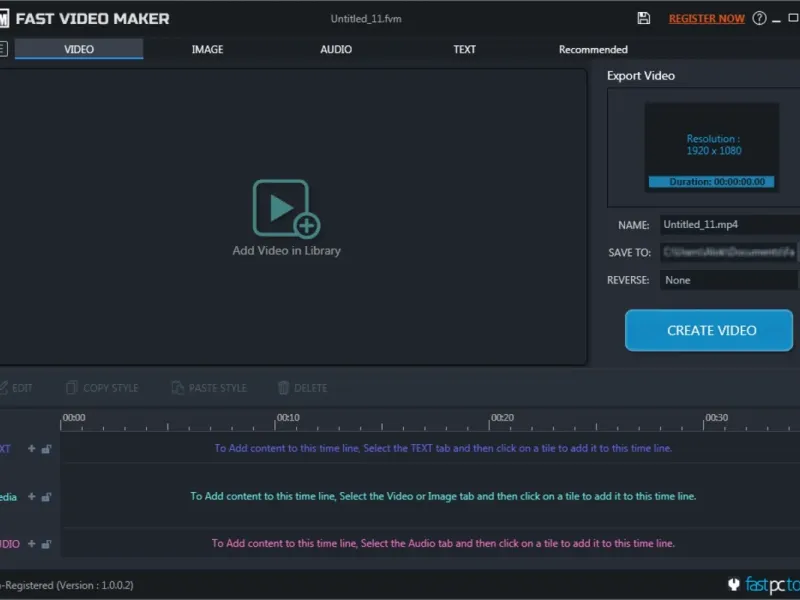The width and height of the screenshot is (800, 600).
Task: Click the COPY STYLE toolbar button
Action: coord(102,388)
